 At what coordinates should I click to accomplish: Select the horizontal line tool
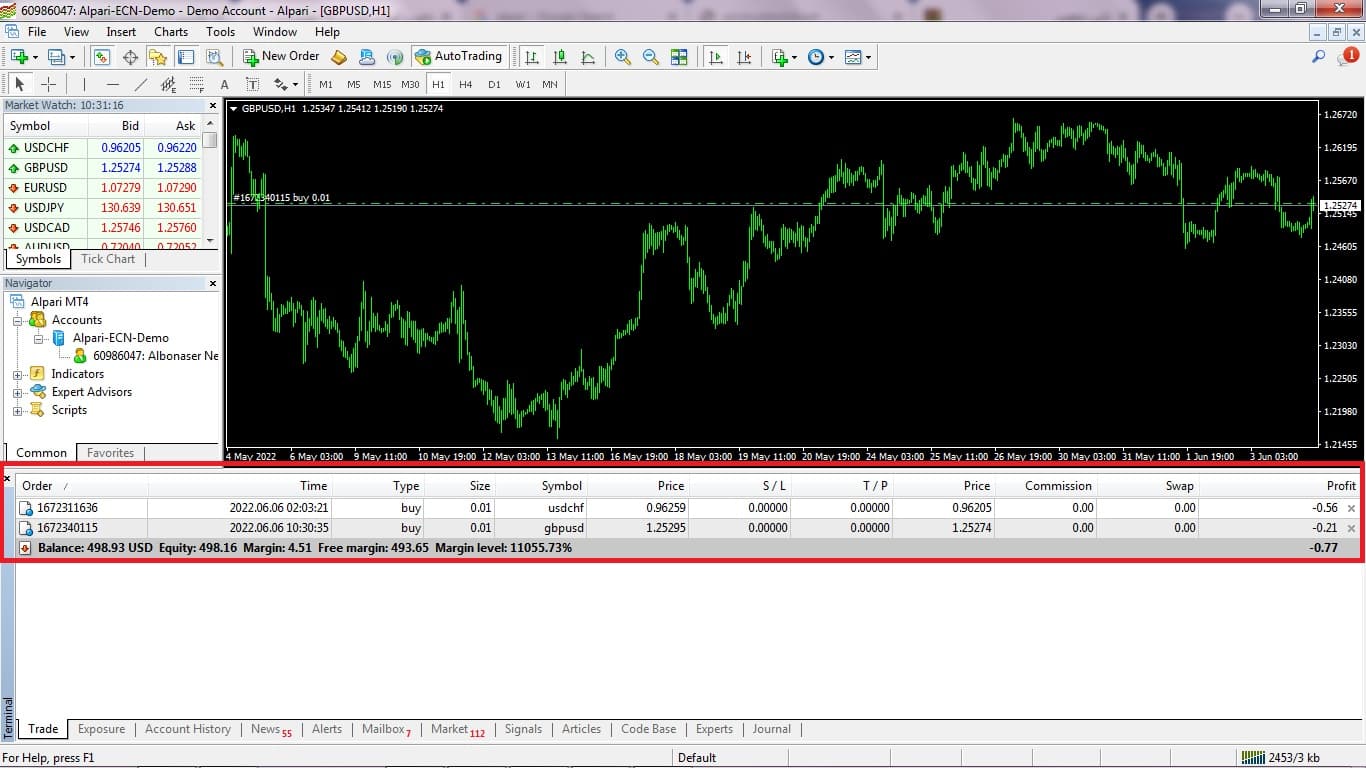[x=112, y=84]
